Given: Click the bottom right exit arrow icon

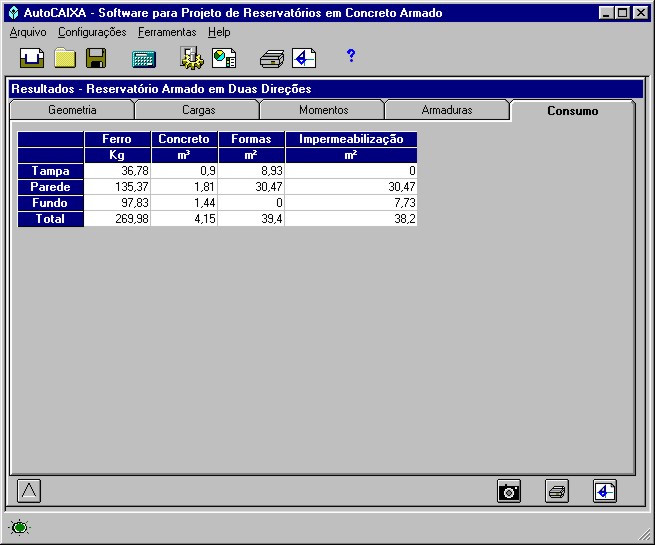Looking at the screenshot, I should 605,491.
